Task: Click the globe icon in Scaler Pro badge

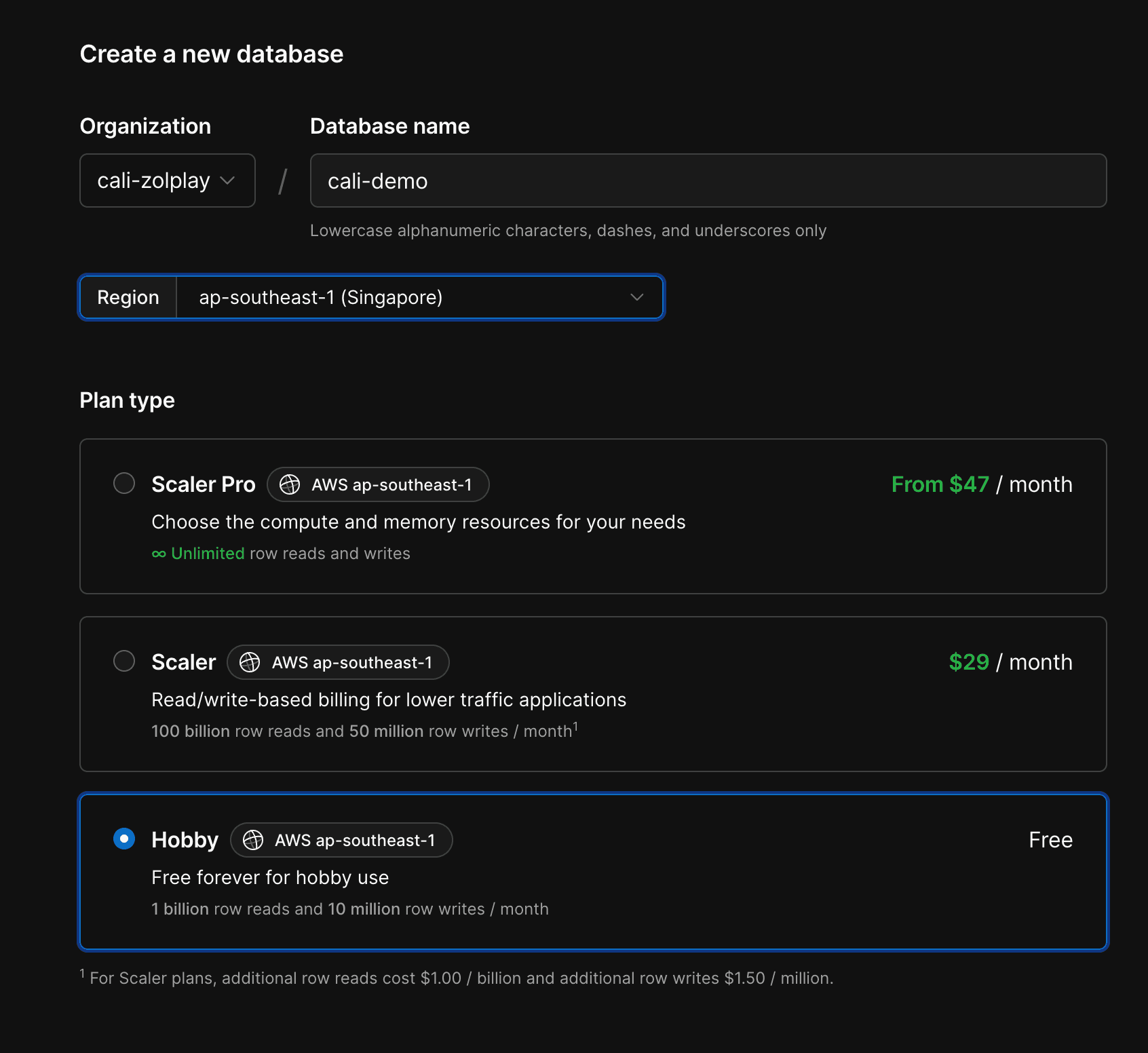Action: coord(290,484)
